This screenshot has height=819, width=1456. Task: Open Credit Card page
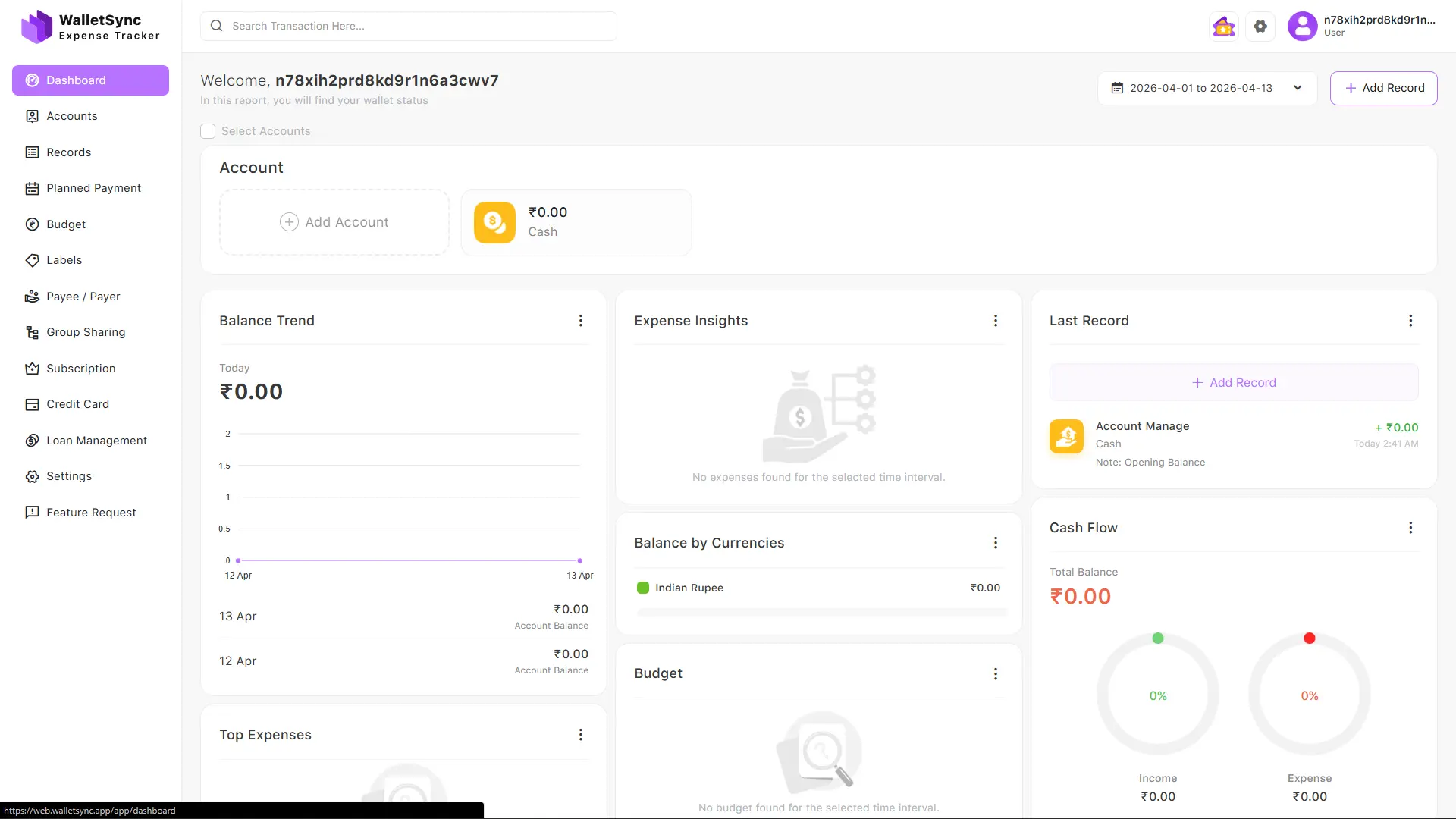point(90,404)
